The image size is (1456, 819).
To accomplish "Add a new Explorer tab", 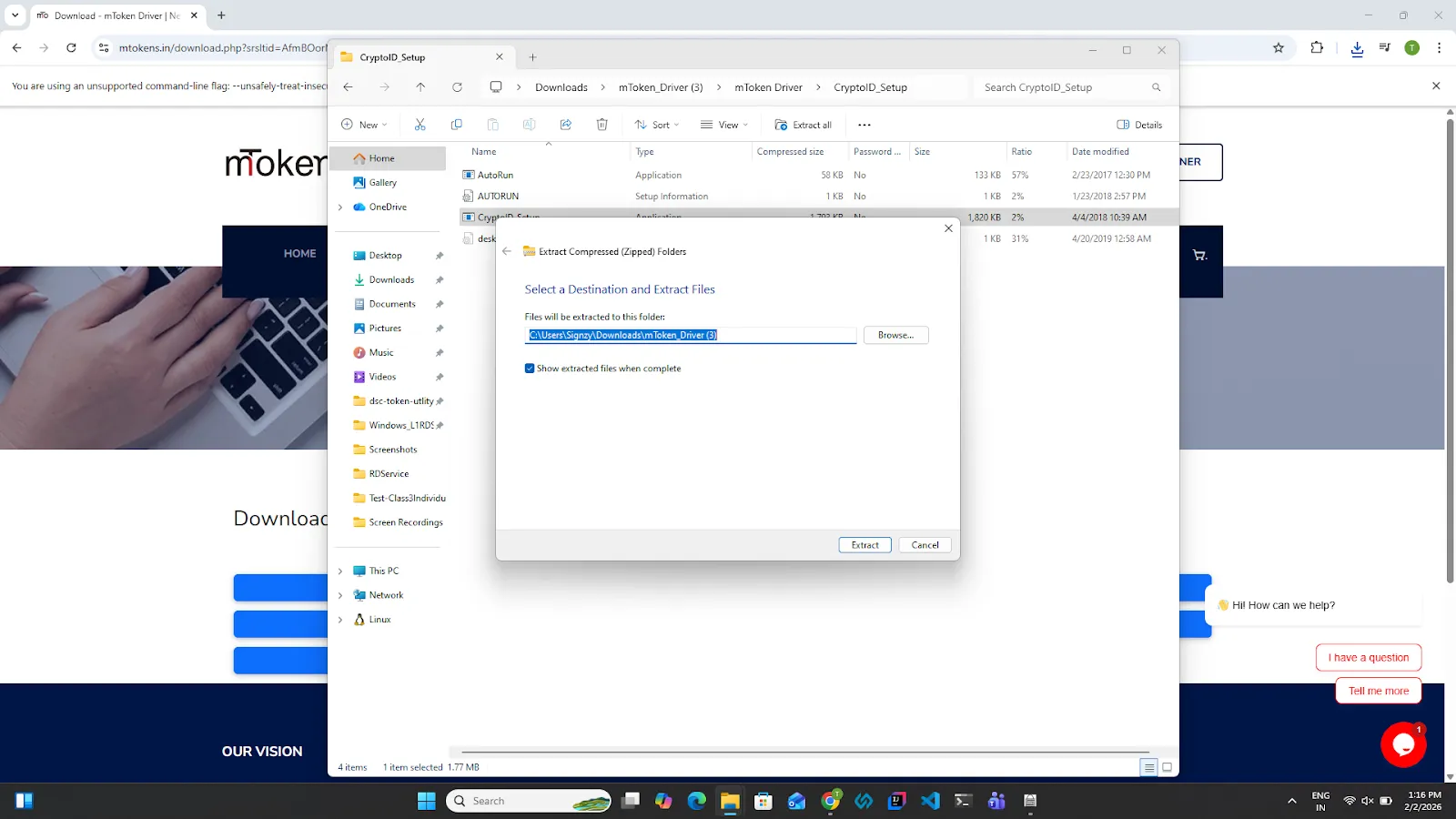I will (532, 57).
